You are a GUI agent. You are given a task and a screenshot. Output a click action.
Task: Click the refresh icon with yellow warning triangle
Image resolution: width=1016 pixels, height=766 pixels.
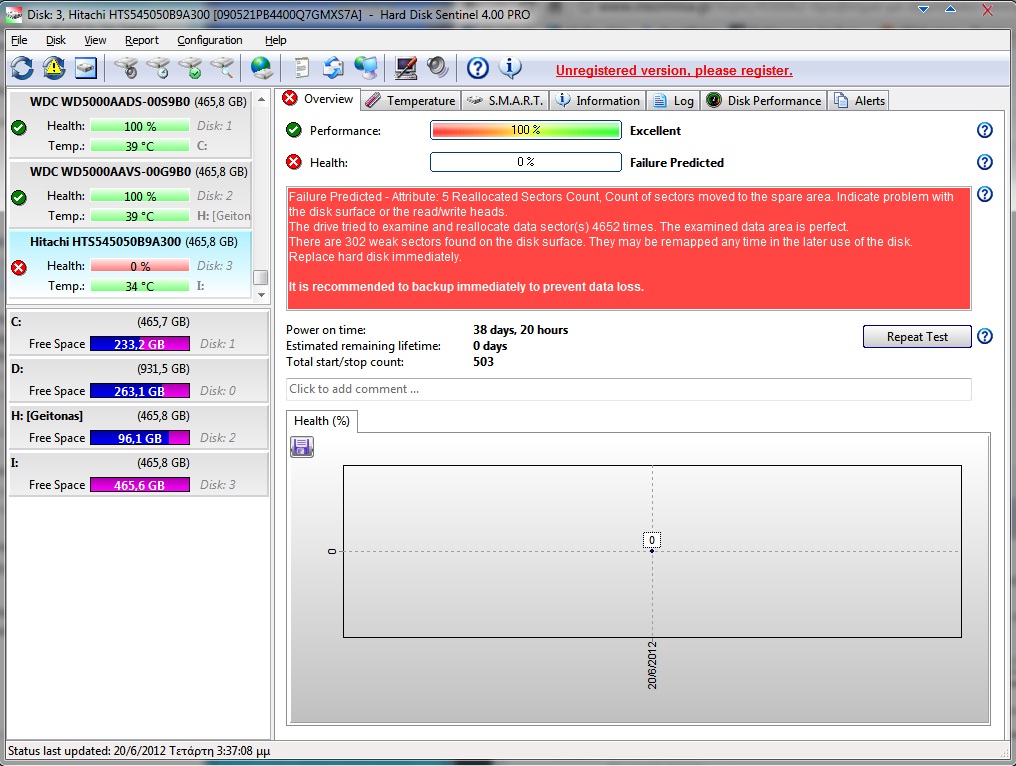(54, 67)
